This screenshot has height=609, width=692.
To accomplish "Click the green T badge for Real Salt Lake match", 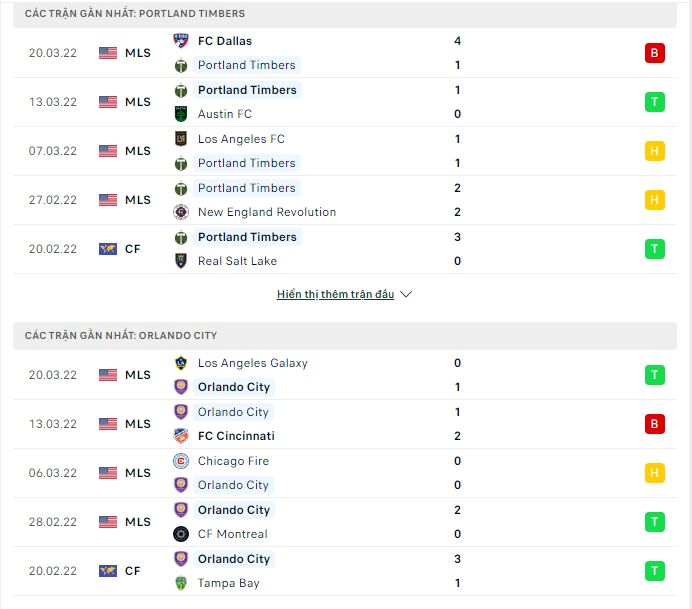I will click(x=655, y=249).
